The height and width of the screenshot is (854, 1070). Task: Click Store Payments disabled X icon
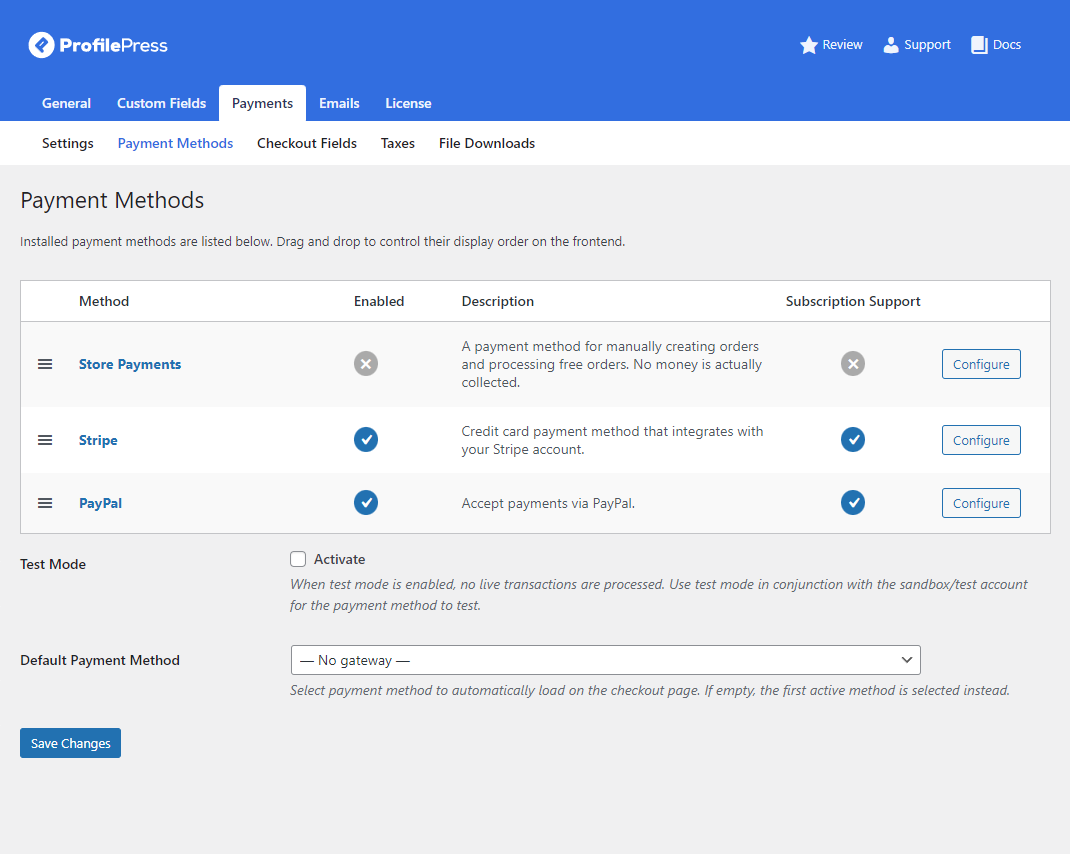tap(366, 364)
